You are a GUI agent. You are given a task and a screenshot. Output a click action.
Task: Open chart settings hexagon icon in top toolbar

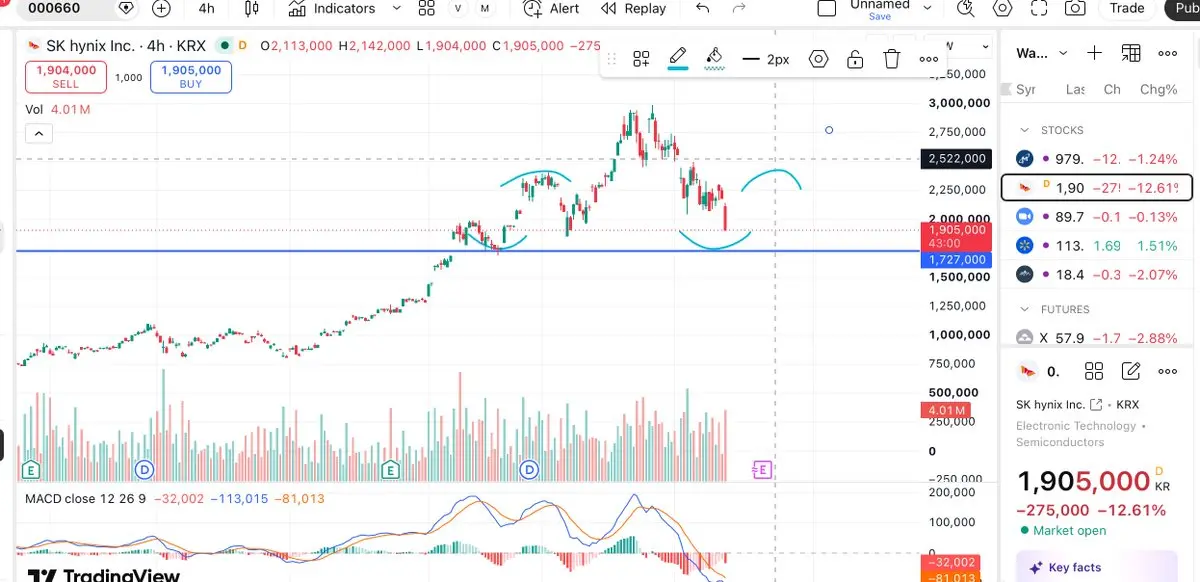1002,8
